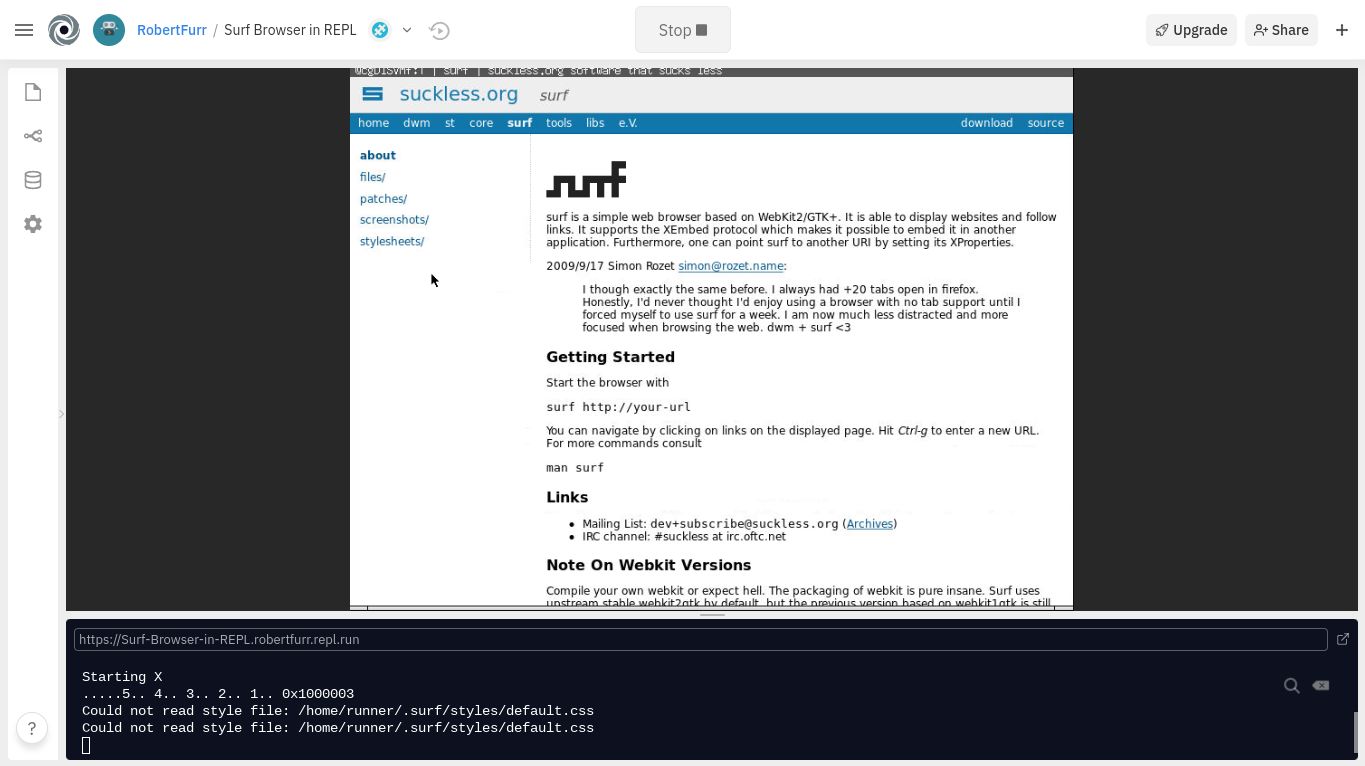Click the 'Links' section heading

tap(567, 497)
